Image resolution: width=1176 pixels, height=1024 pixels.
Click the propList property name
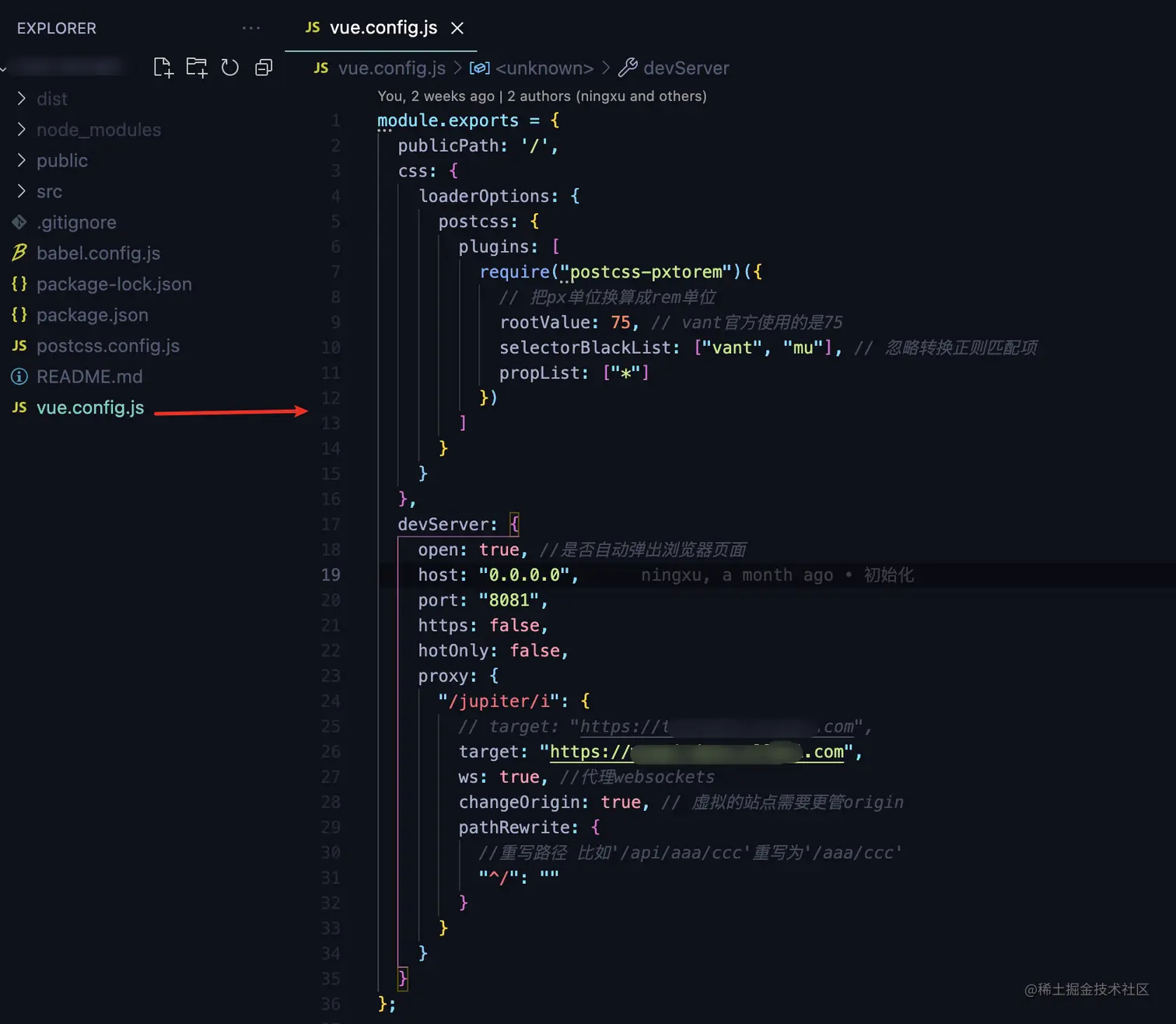[x=539, y=373]
